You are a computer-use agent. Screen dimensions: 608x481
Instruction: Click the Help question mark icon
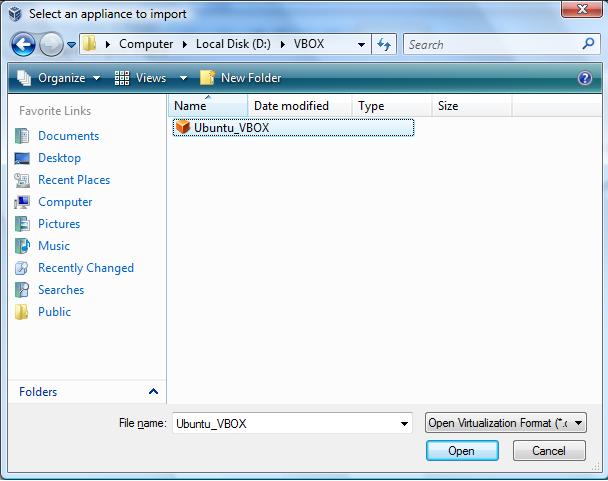coord(585,78)
